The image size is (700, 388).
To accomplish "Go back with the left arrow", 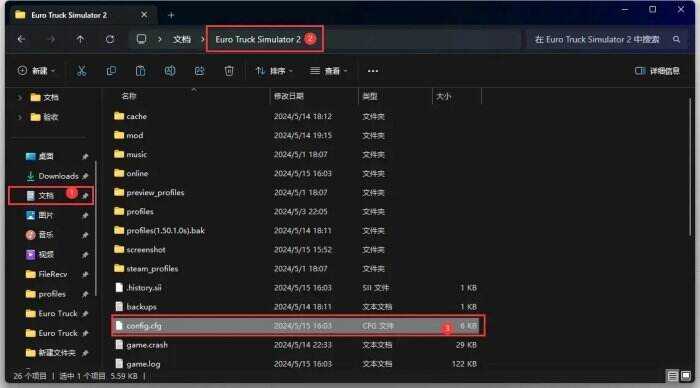I will pyautogui.click(x=21, y=39).
